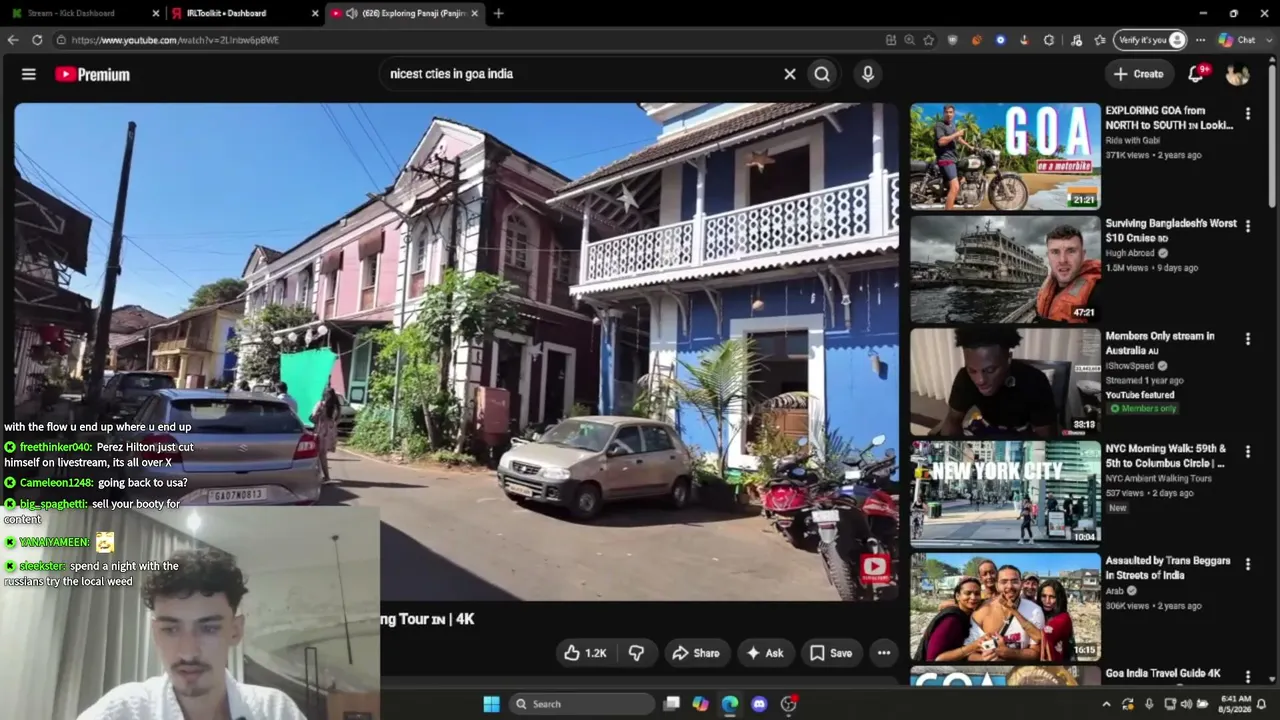
Task: Save video to playlist
Action: click(831, 653)
